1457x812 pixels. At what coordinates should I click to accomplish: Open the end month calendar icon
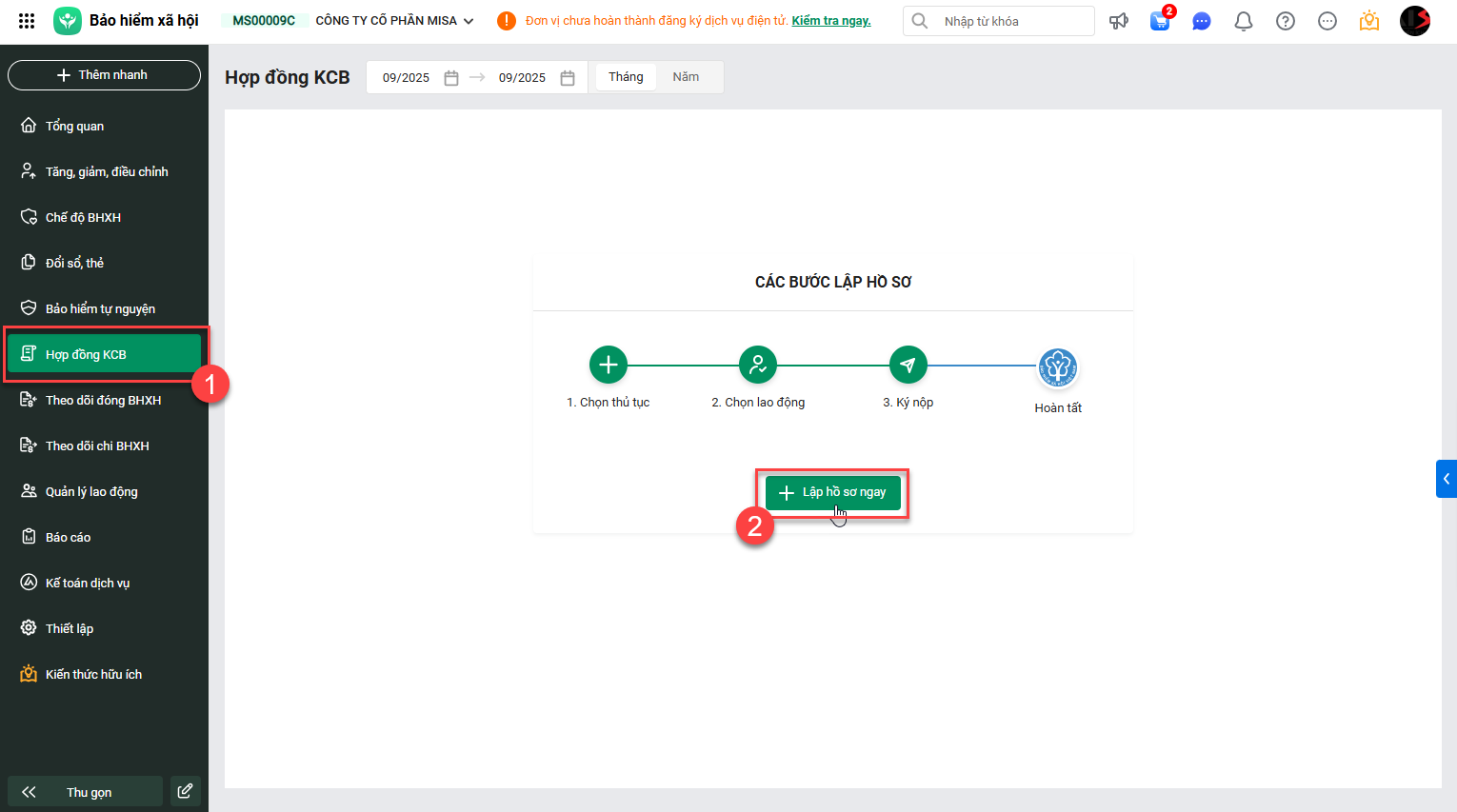pos(568,78)
